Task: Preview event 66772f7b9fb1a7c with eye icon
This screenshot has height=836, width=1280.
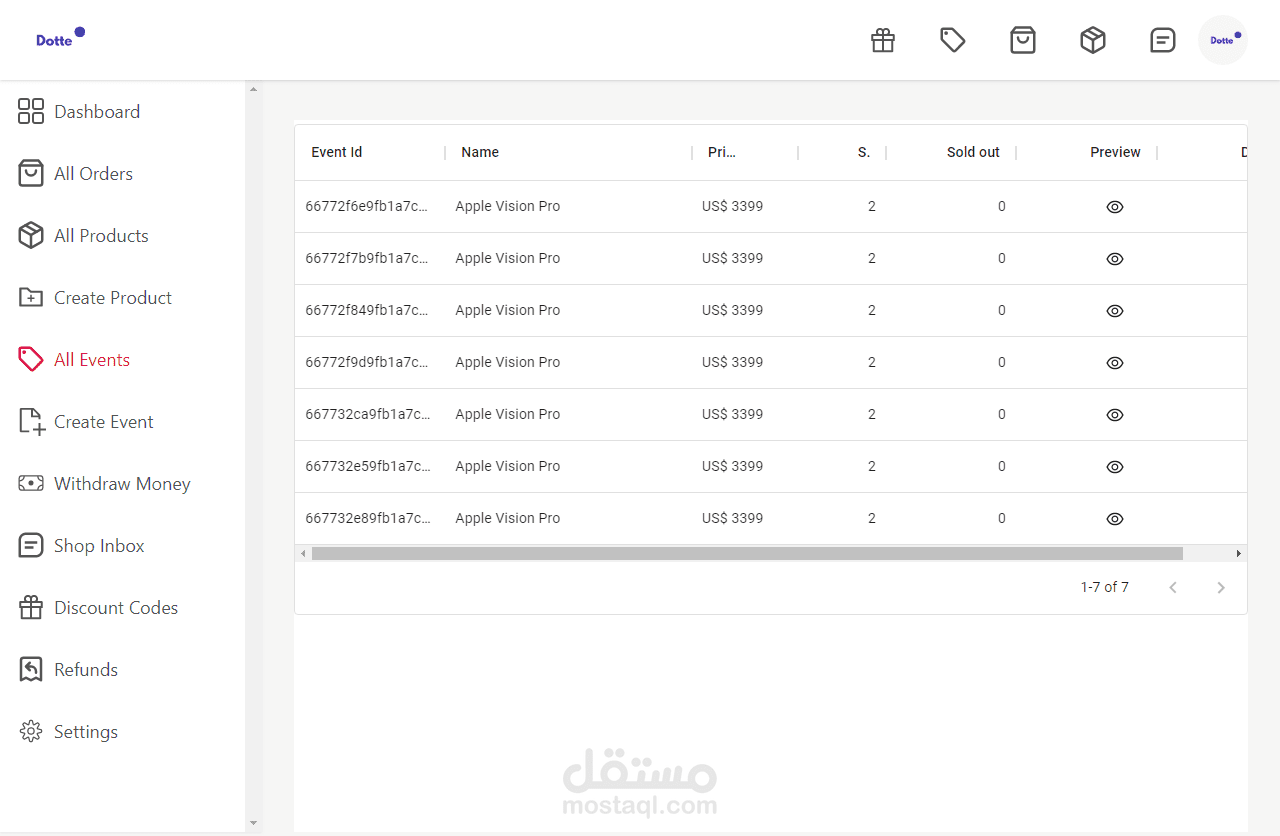Action: click(1115, 259)
